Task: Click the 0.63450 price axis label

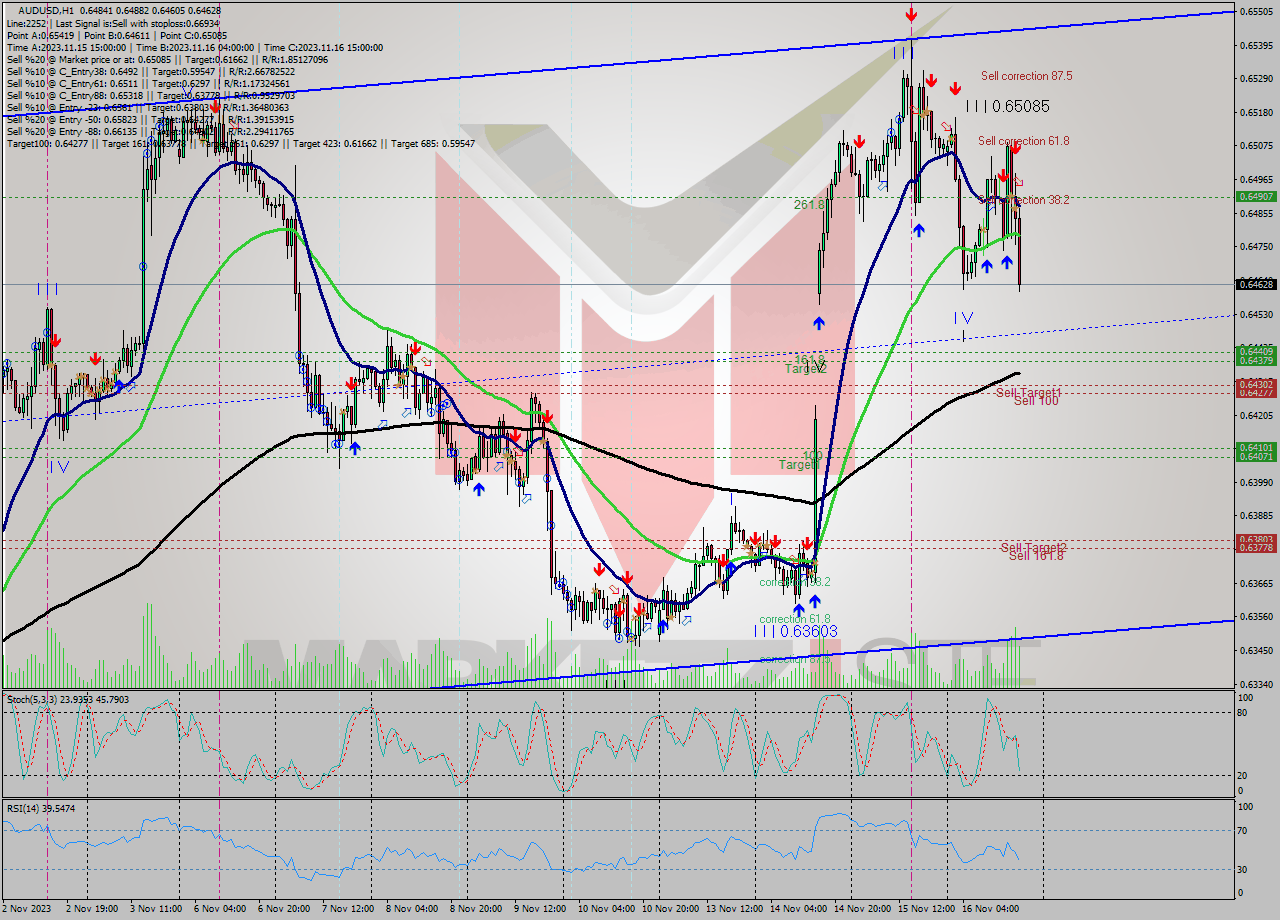Action: (1256, 650)
